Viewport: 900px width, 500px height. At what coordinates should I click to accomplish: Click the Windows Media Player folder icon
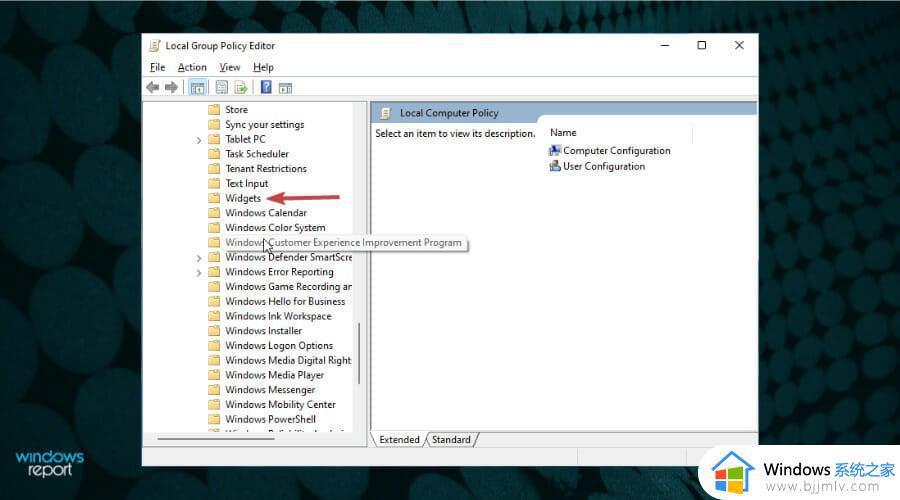pos(214,375)
